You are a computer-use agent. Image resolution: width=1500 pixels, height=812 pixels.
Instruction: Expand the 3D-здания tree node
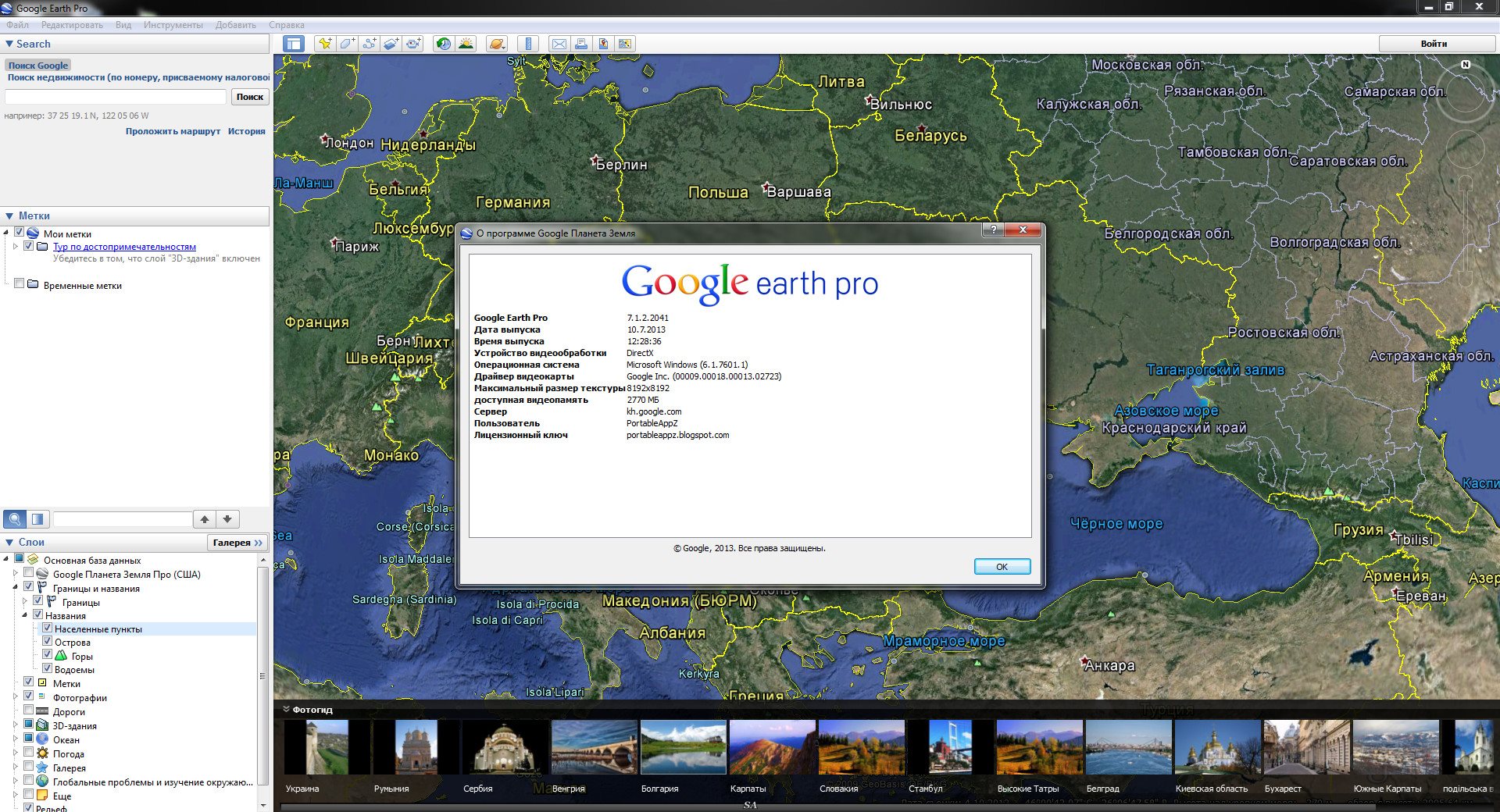(16, 725)
